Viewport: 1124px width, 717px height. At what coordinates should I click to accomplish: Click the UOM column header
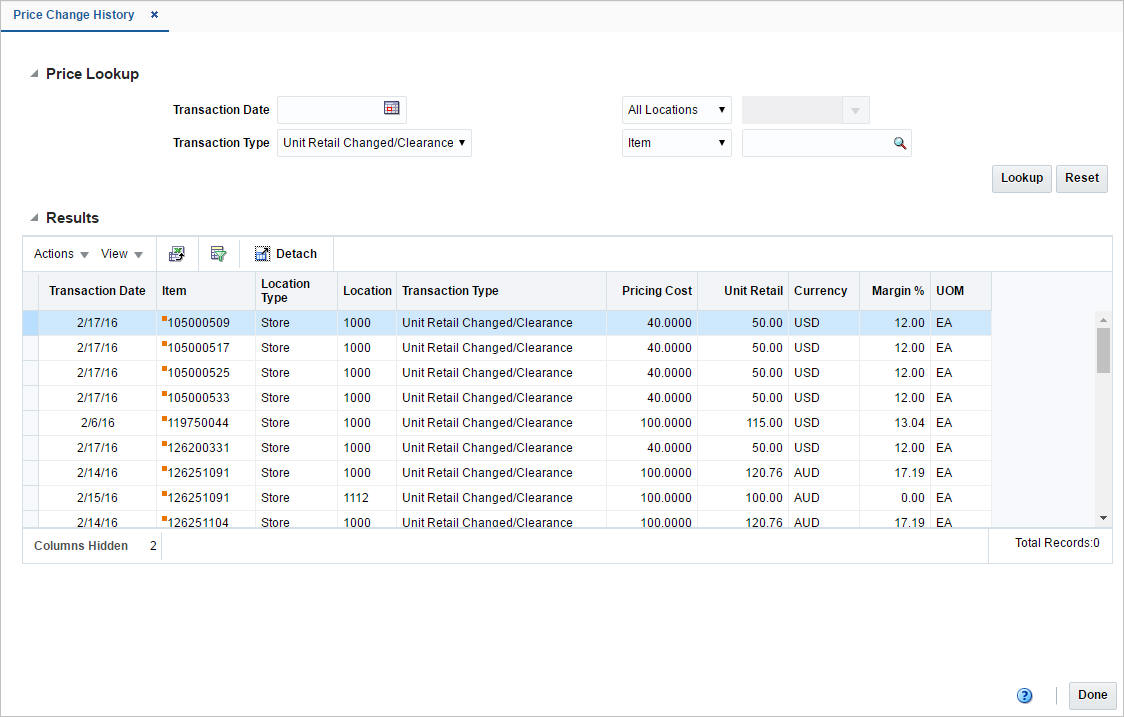961,291
